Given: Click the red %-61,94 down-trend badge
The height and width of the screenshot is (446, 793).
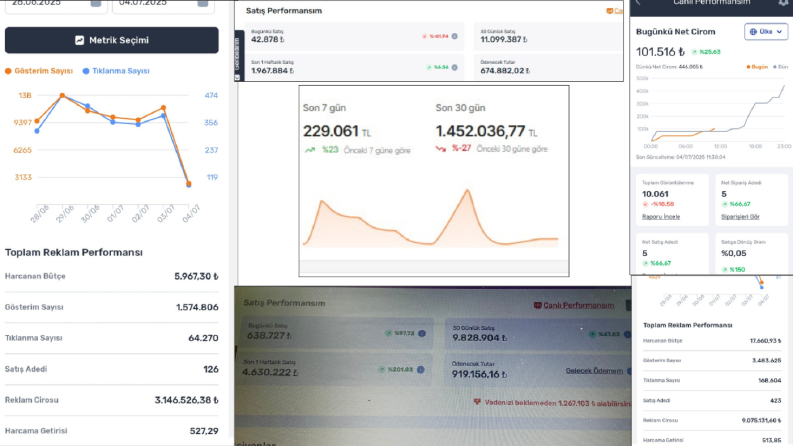Looking at the screenshot, I should (435, 36).
